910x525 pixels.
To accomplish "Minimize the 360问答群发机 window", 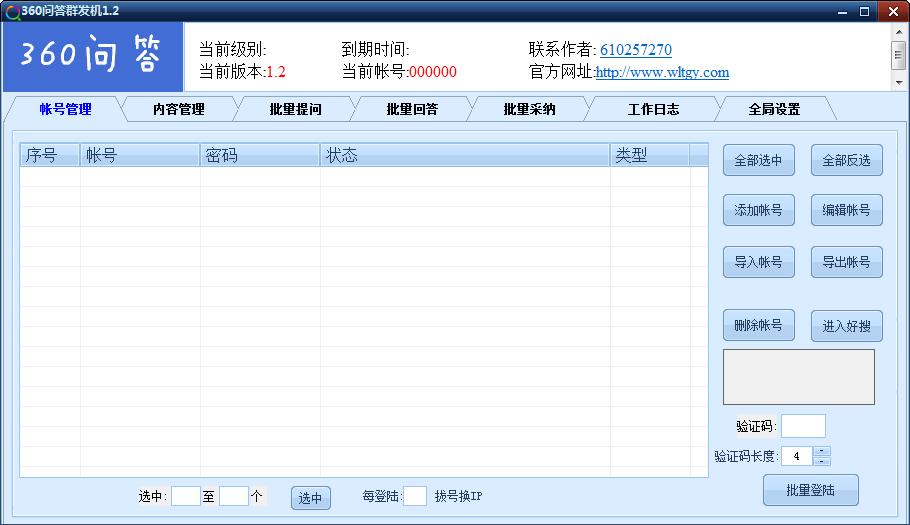I will (x=842, y=12).
